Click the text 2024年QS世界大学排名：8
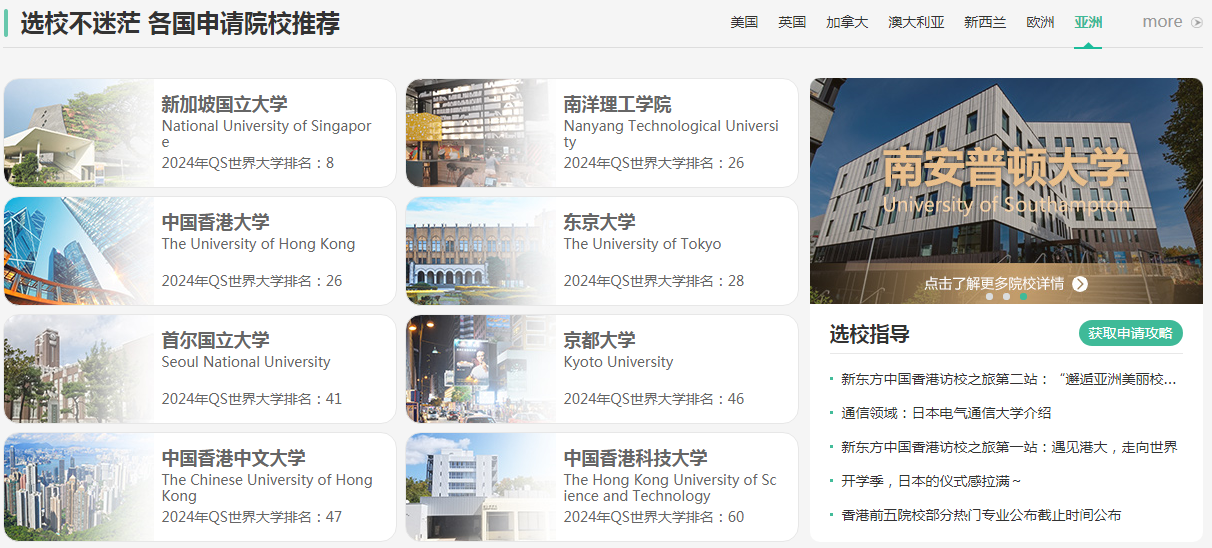 coord(248,163)
